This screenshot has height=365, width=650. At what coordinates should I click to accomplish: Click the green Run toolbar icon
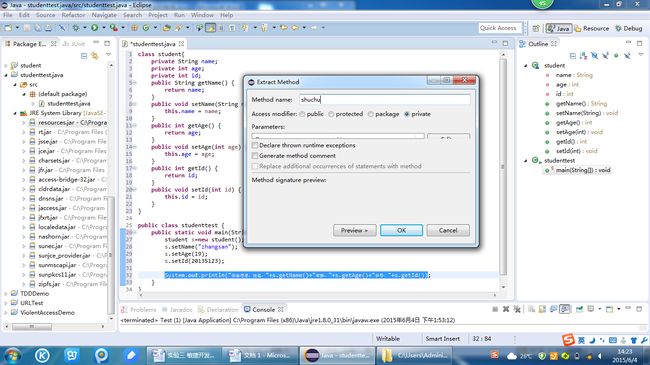95,28
